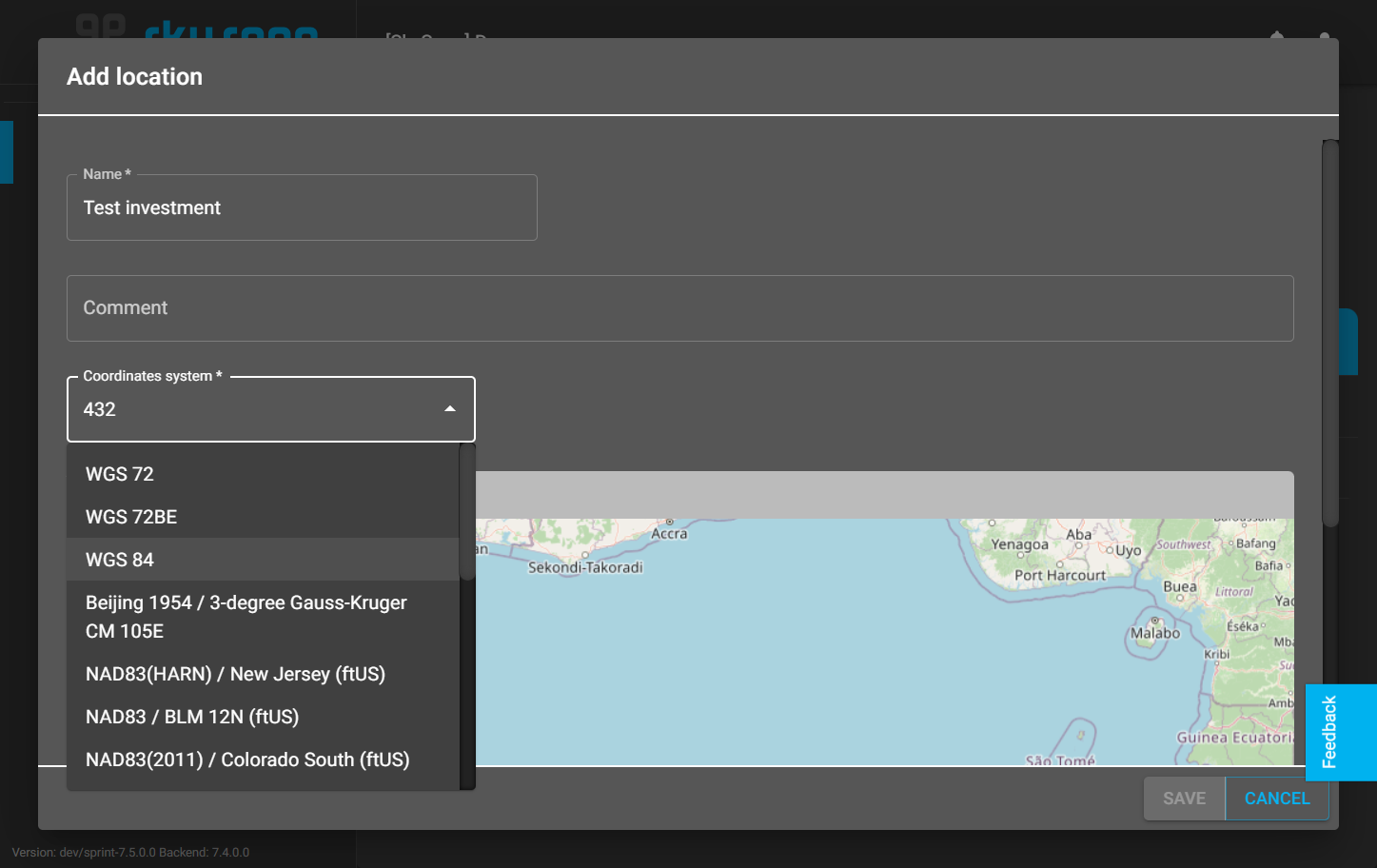Screen dimensions: 1377x868
Task: Pick WGS 84 coordinate system
Action: (264, 560)
